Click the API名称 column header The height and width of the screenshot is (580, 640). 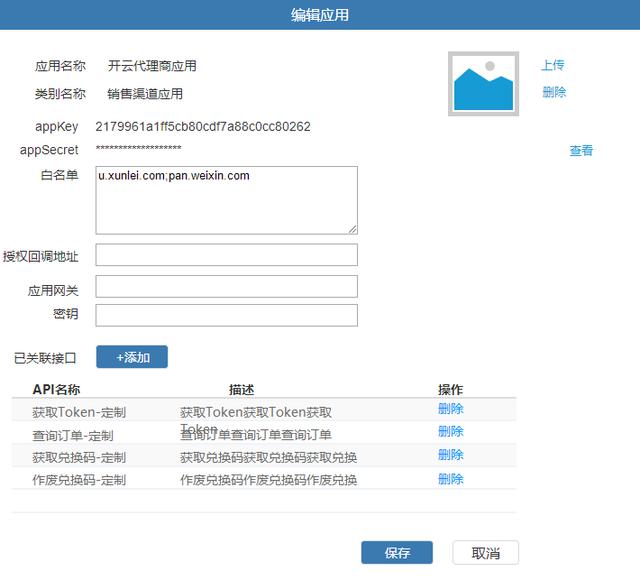[56, 389]
